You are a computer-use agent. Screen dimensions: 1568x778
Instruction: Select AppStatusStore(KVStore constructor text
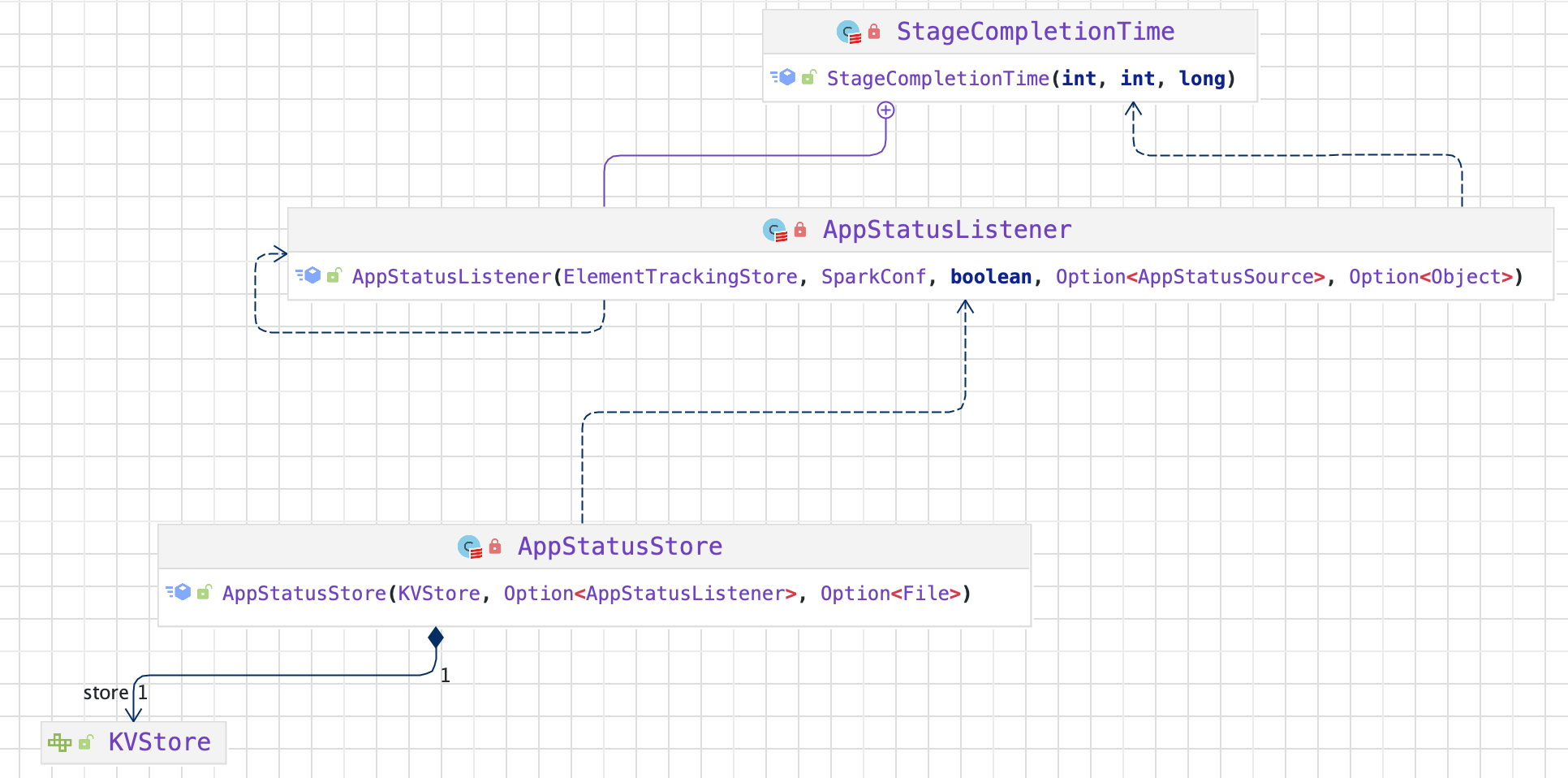coord(351,594)
